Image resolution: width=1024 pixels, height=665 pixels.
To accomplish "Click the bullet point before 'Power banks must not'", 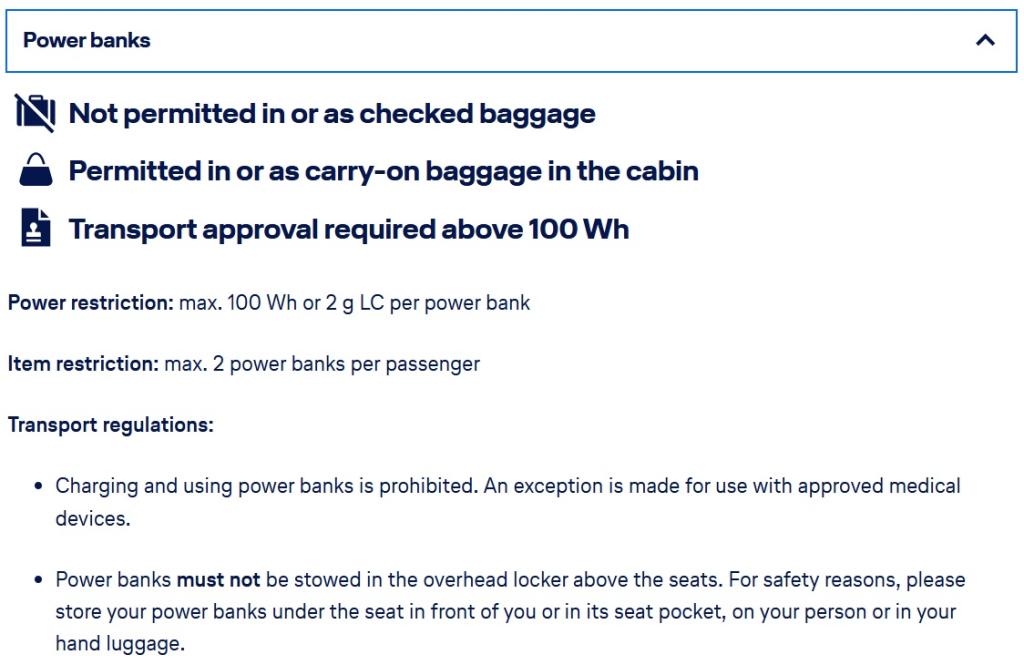I will click(38, 580).
